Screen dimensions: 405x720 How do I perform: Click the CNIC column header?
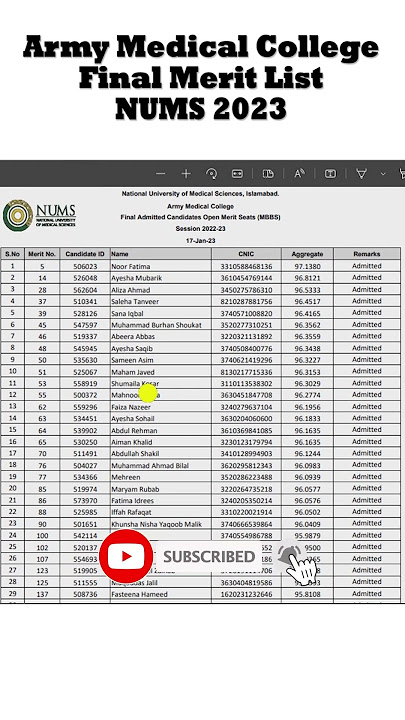point(246,253)
